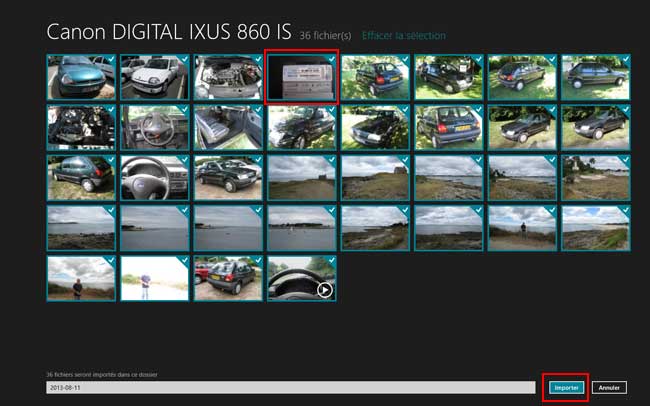The height and width of the screenshot is (406, 650).
Task: Click the 'Effacer la sélection' link
Action: point(404,36)
